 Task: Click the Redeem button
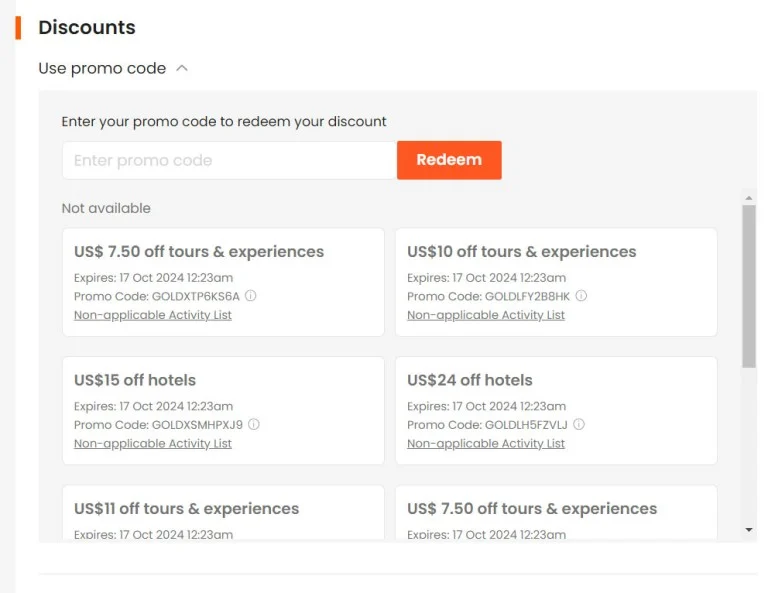[x=449, y=160]
